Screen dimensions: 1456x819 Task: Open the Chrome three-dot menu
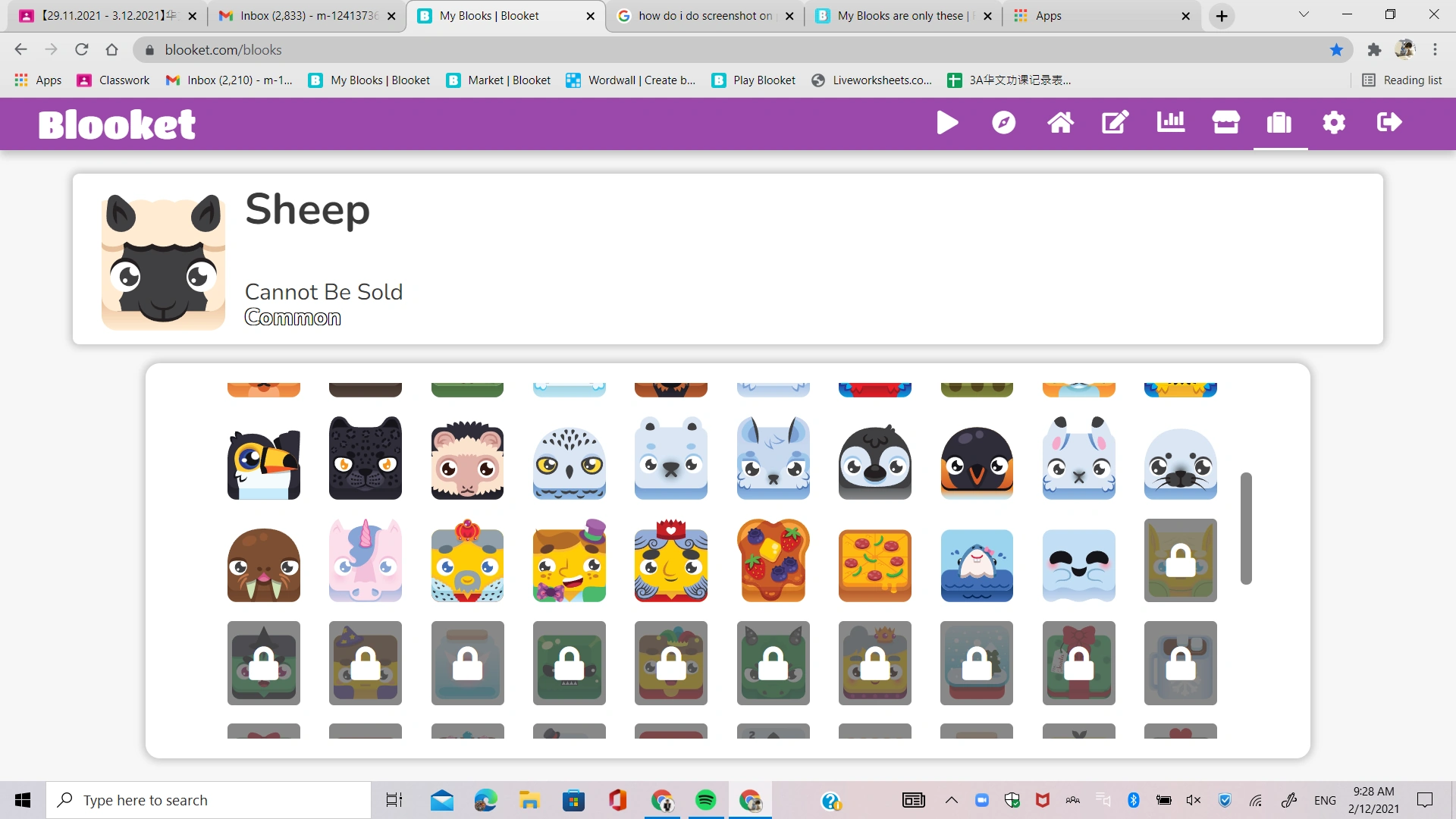coord(1435,49)
